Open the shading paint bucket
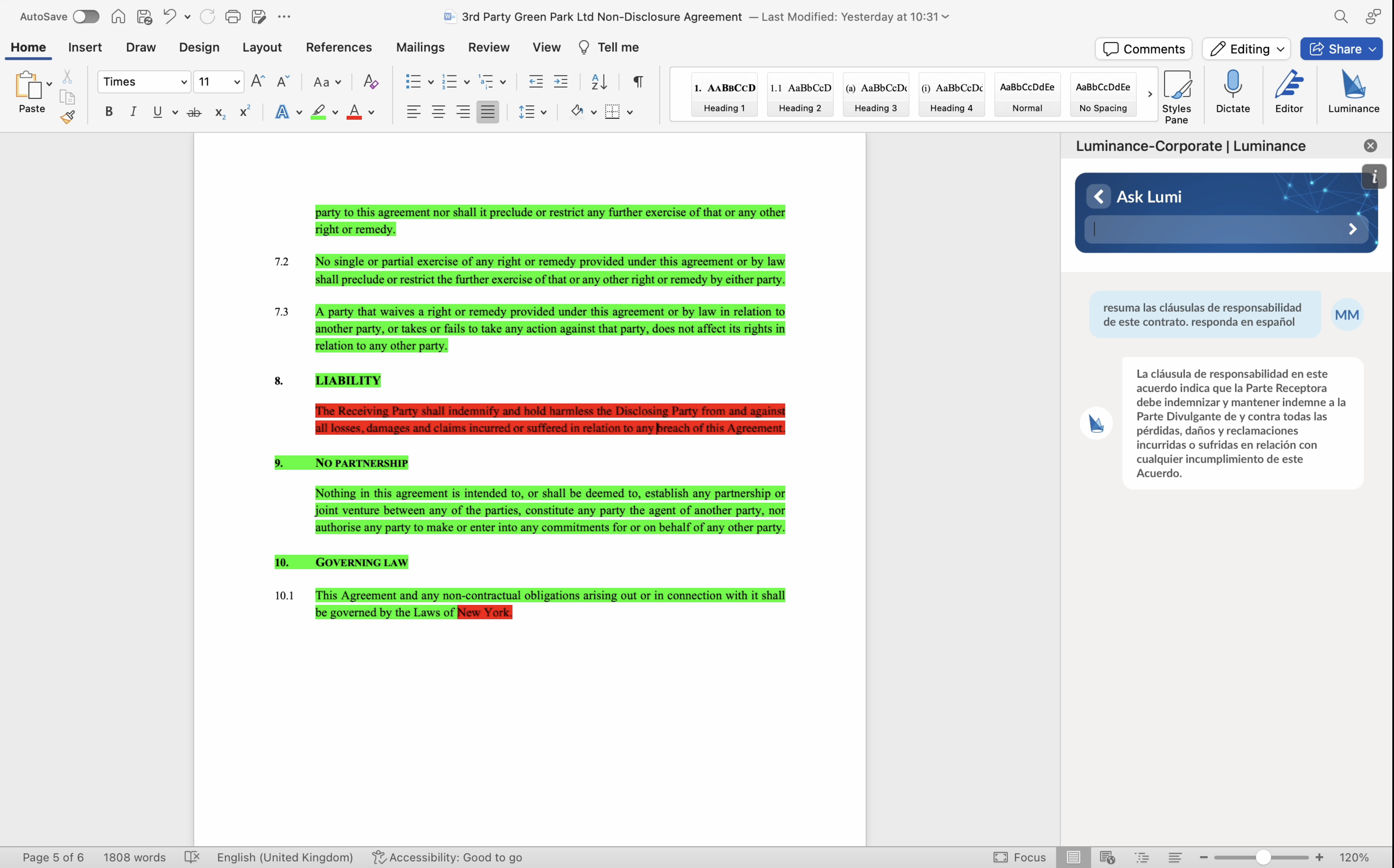This screenshot has width=1394, height=868. [576, 112]
